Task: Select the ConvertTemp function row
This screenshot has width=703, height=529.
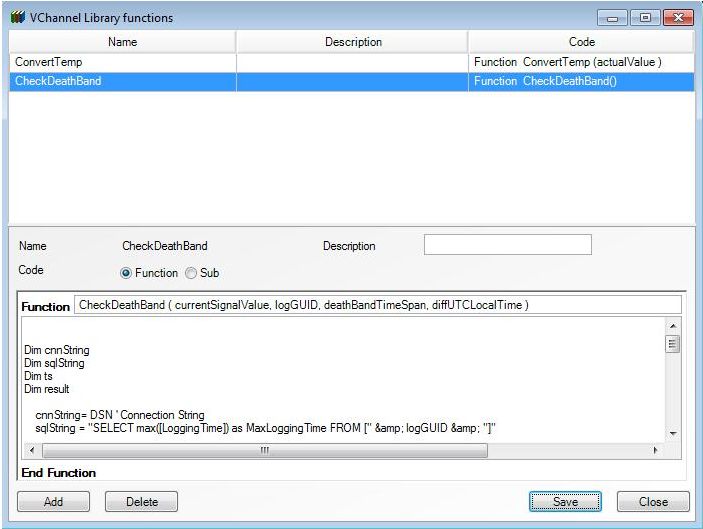Action: click(122, 62)
